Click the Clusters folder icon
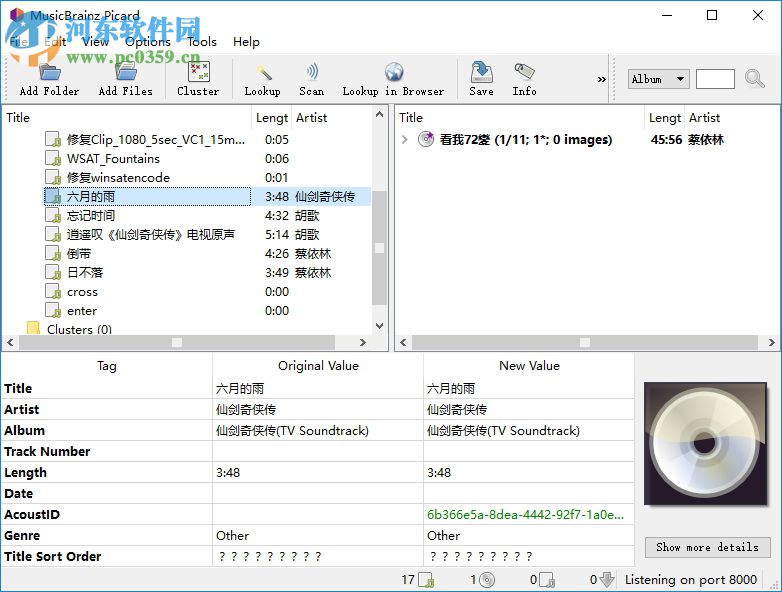This screenshot has width=782, height=592. [33, 329]
